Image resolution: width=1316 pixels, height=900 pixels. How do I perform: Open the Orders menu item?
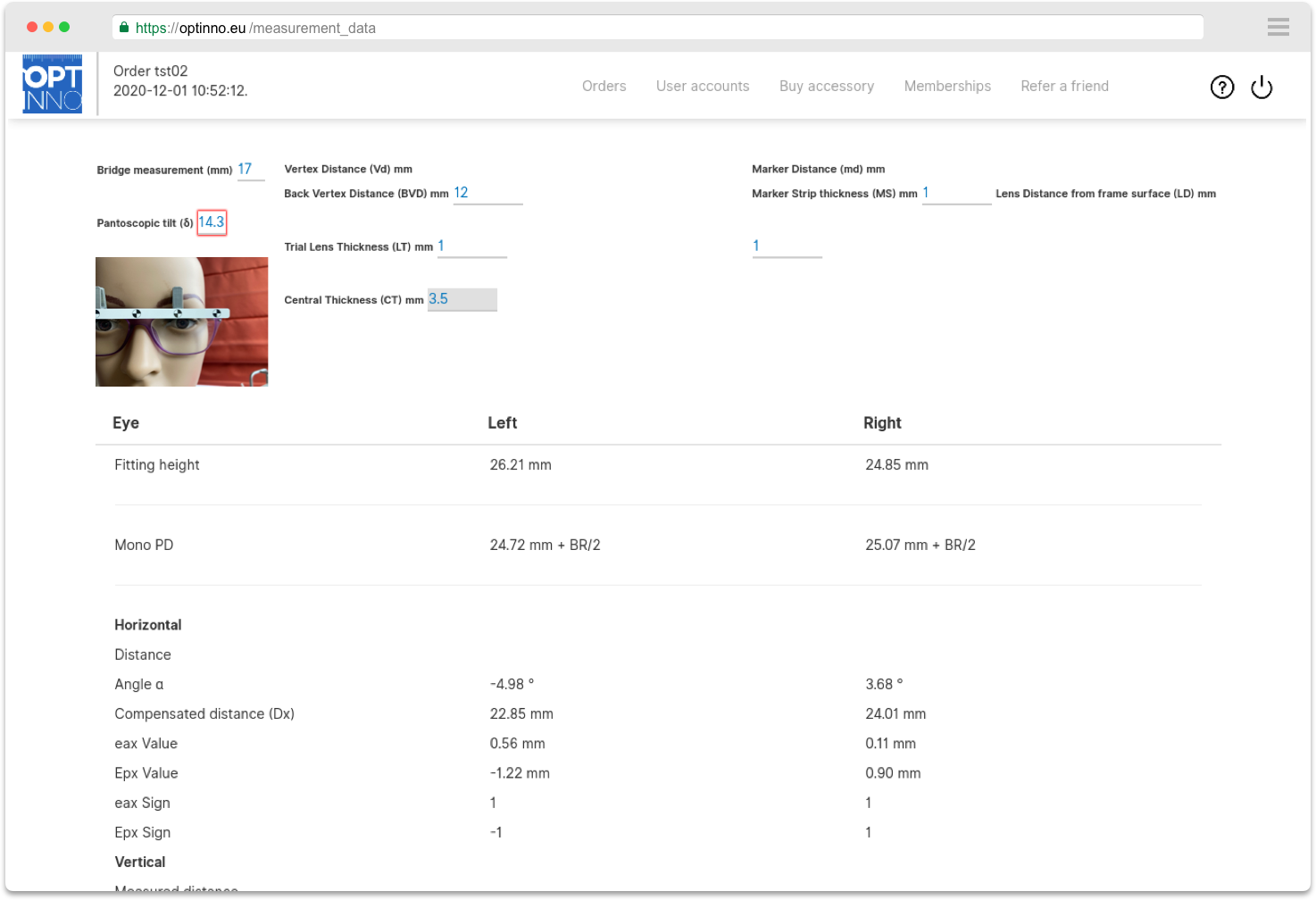[604, 86]
